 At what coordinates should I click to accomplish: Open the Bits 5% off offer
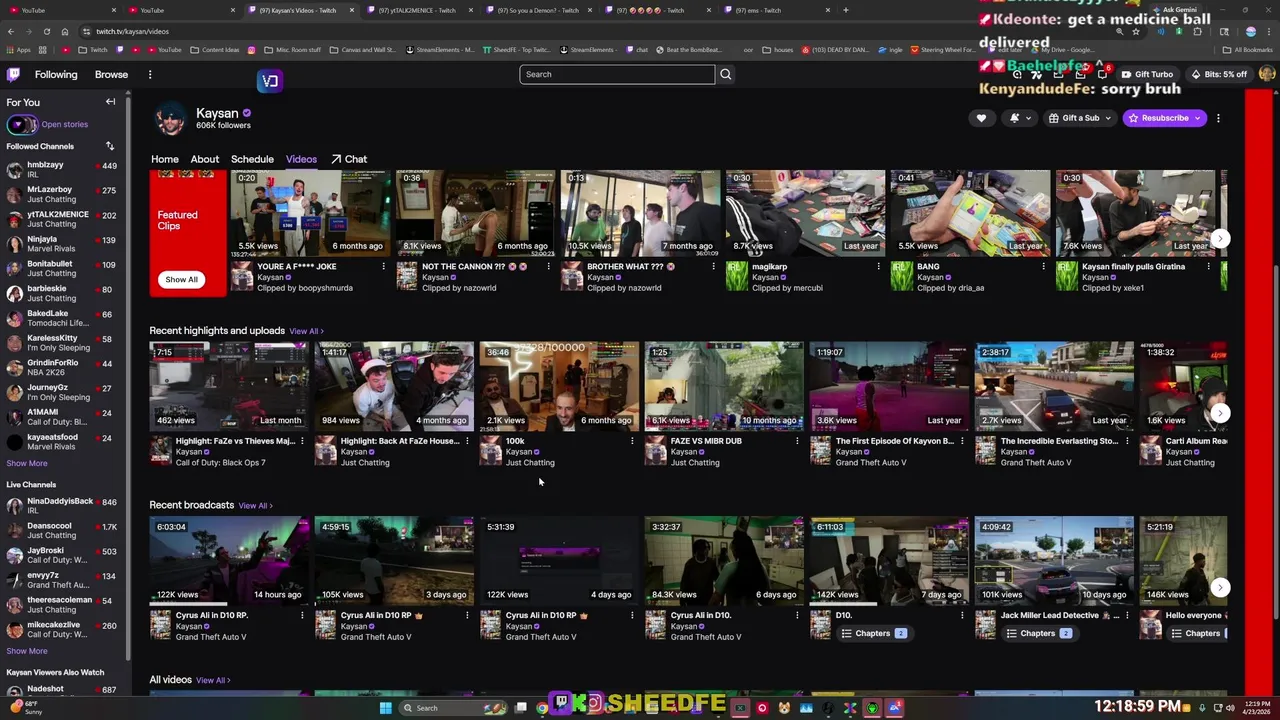[1219, 74]
